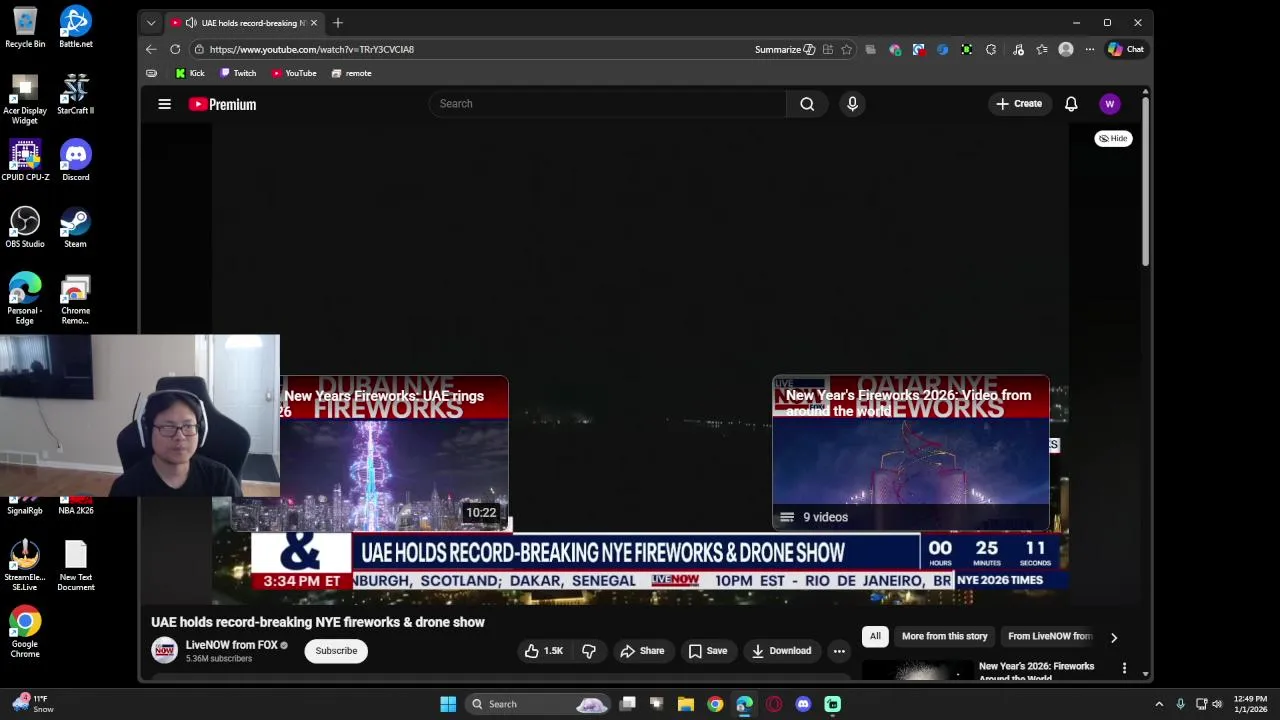Screen dimensions: 1280x720
Task: Open Steam desktop shortcut
Action: click(x=76, y=228)
